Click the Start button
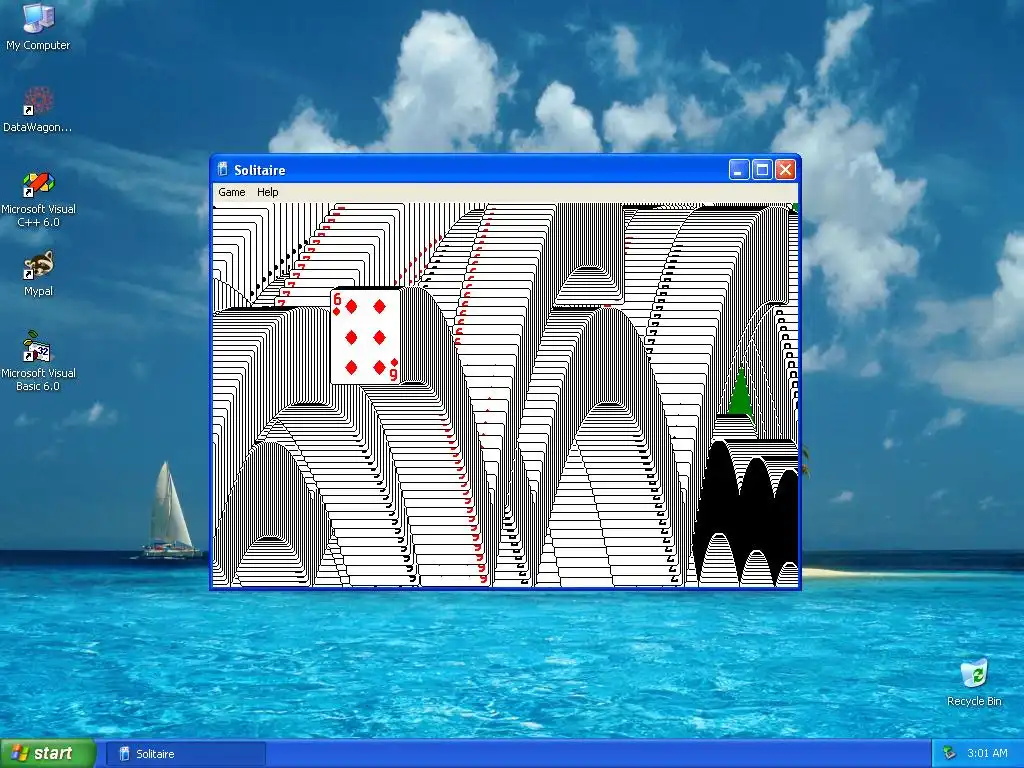The height and width of the screenshot is (768, 1024). [x=48, y=754]
